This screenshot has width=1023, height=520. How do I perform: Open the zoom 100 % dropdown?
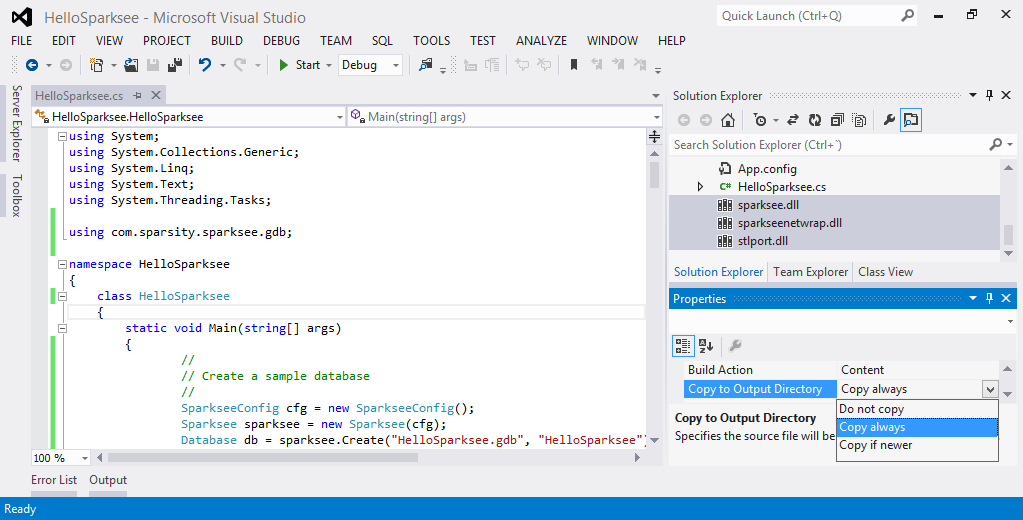[x=84, y=458]
